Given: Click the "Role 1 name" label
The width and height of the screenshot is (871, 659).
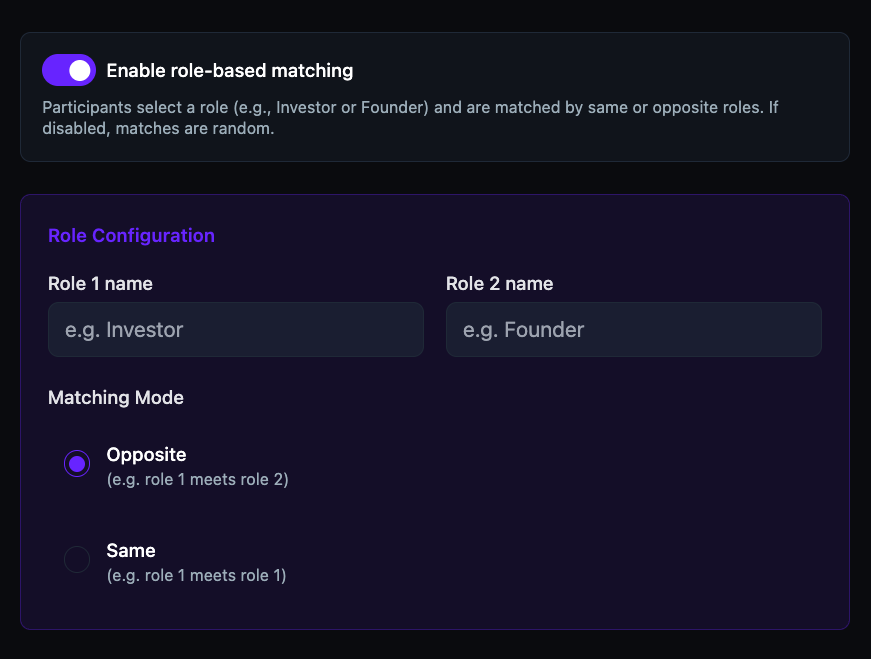Looking at the screenshot, I should [x=101, y=283].
